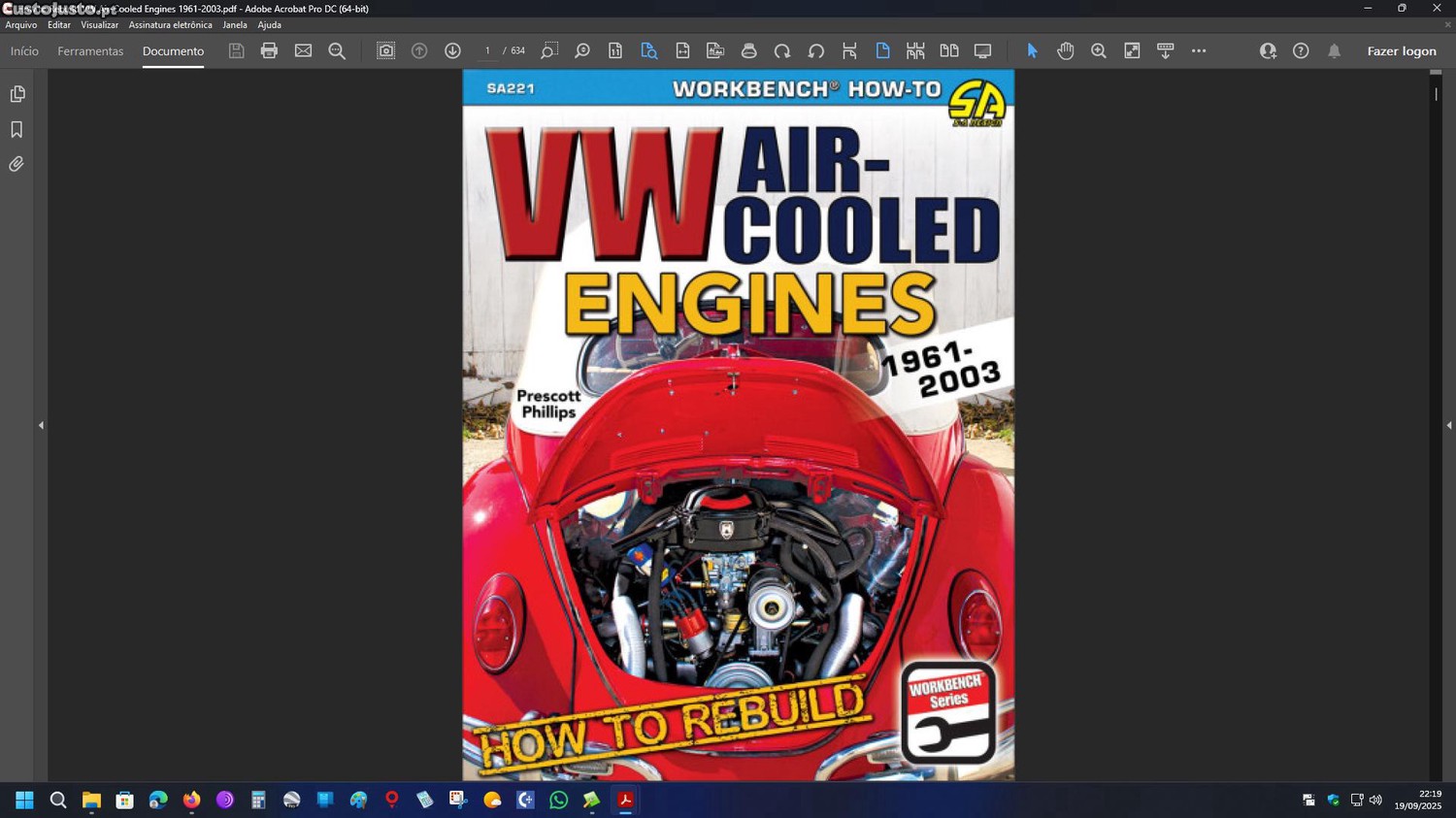Open more tools ellipsis menu
The width and height of the screenshot is (1456, 818).
[x=1199, y=50]
